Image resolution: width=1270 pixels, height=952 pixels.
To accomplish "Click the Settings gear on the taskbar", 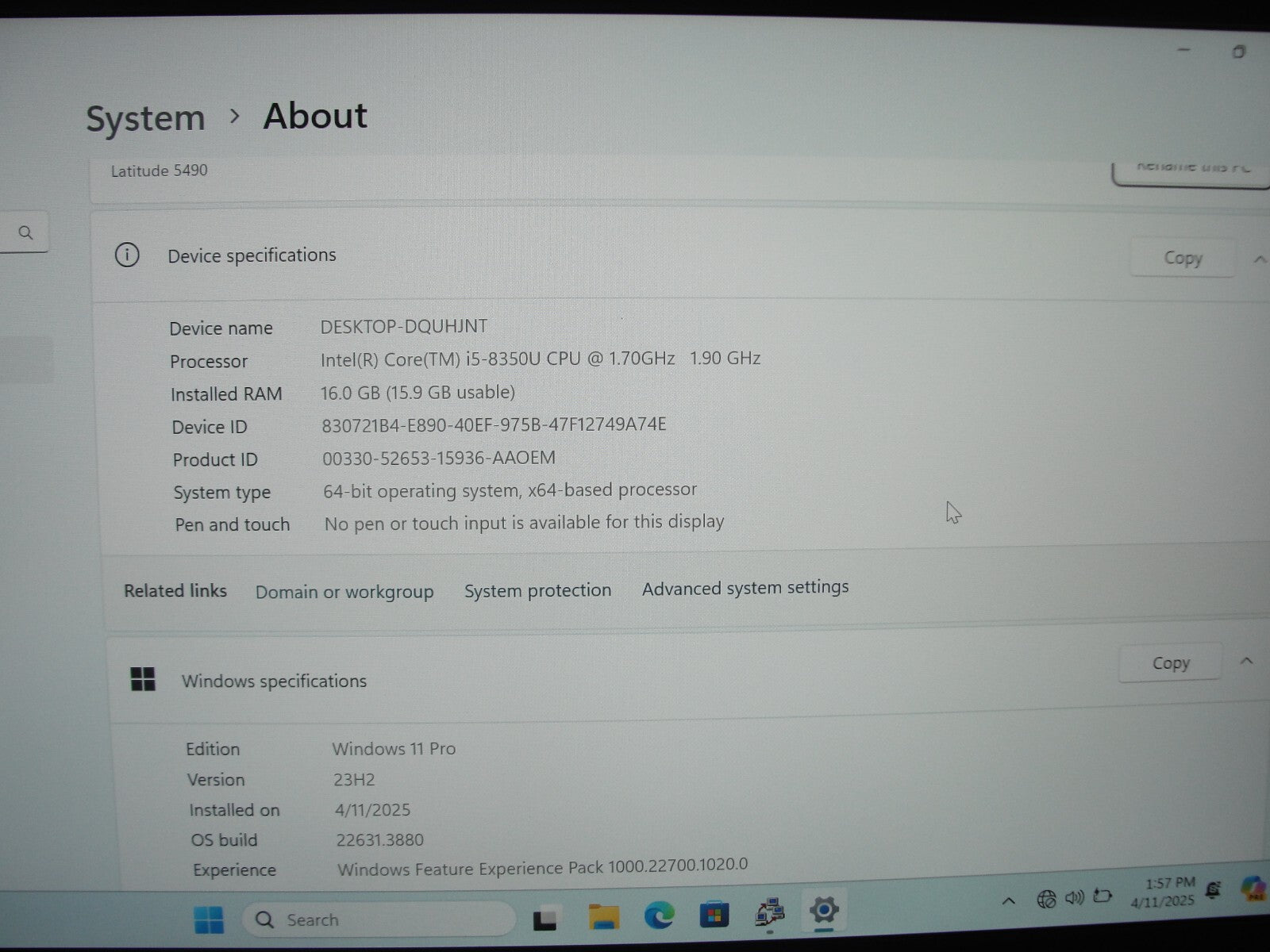I will coord(824,909).
